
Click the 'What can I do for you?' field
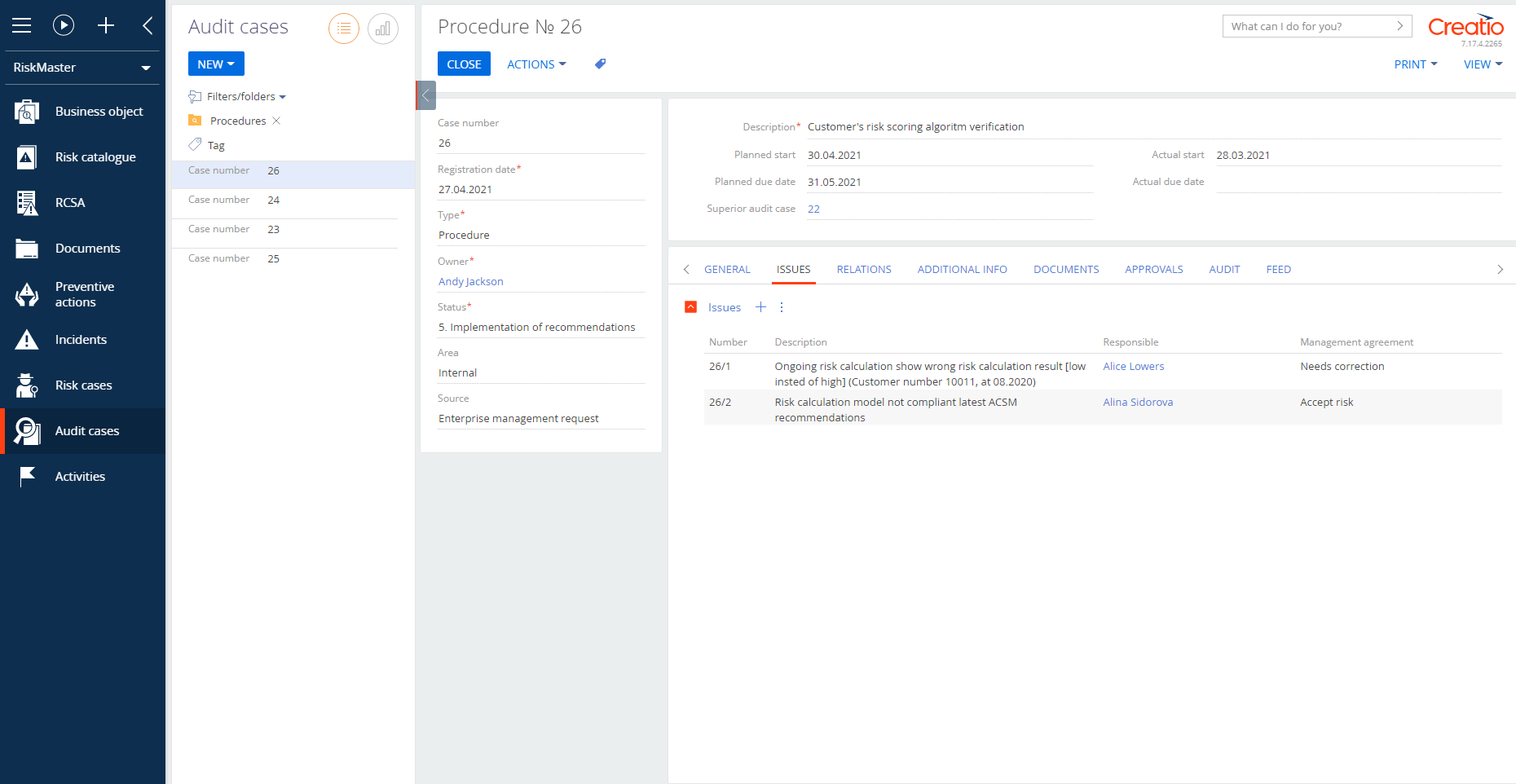coord(1304,26)
